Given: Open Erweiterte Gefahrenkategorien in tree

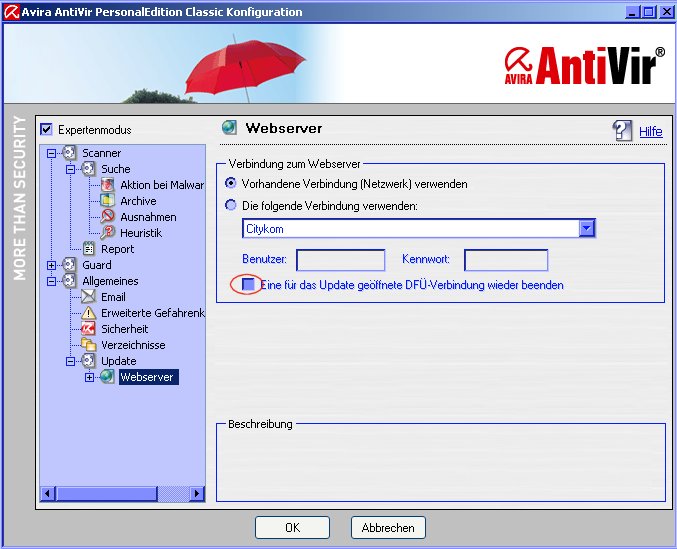Looking at the screenshot, I should tap(152, 312).
